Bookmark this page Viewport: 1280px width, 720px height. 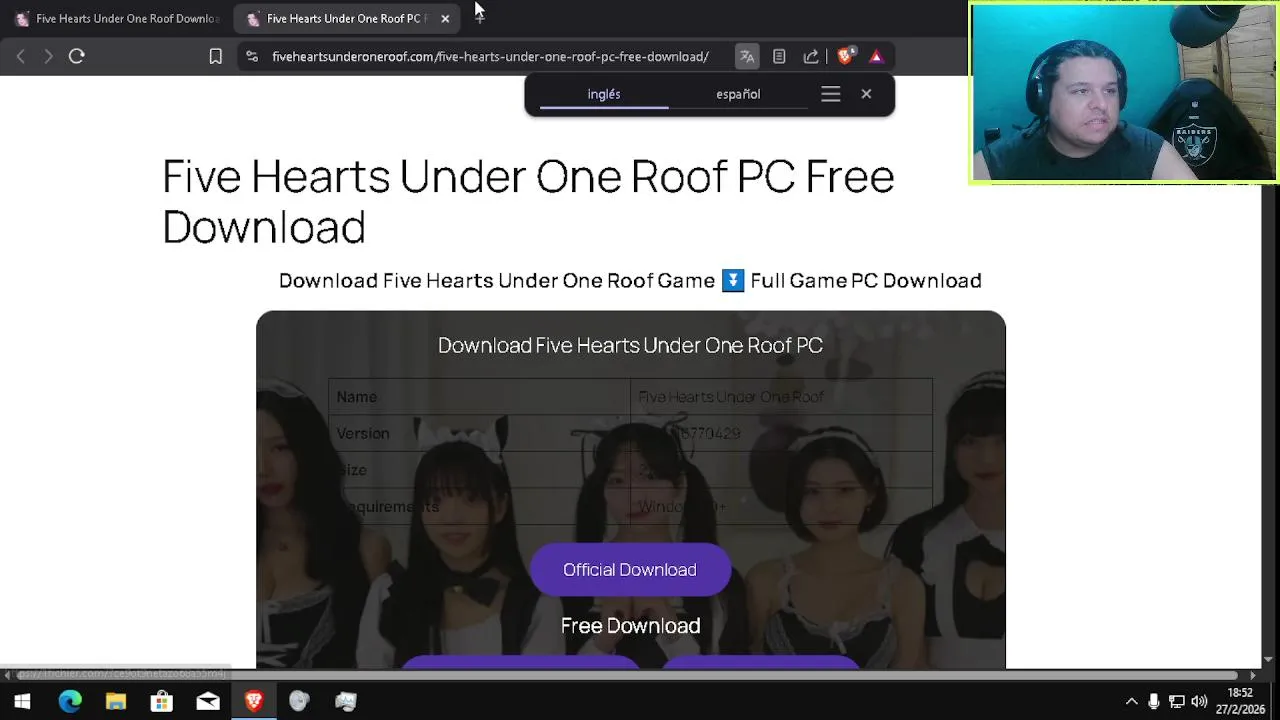215,56
